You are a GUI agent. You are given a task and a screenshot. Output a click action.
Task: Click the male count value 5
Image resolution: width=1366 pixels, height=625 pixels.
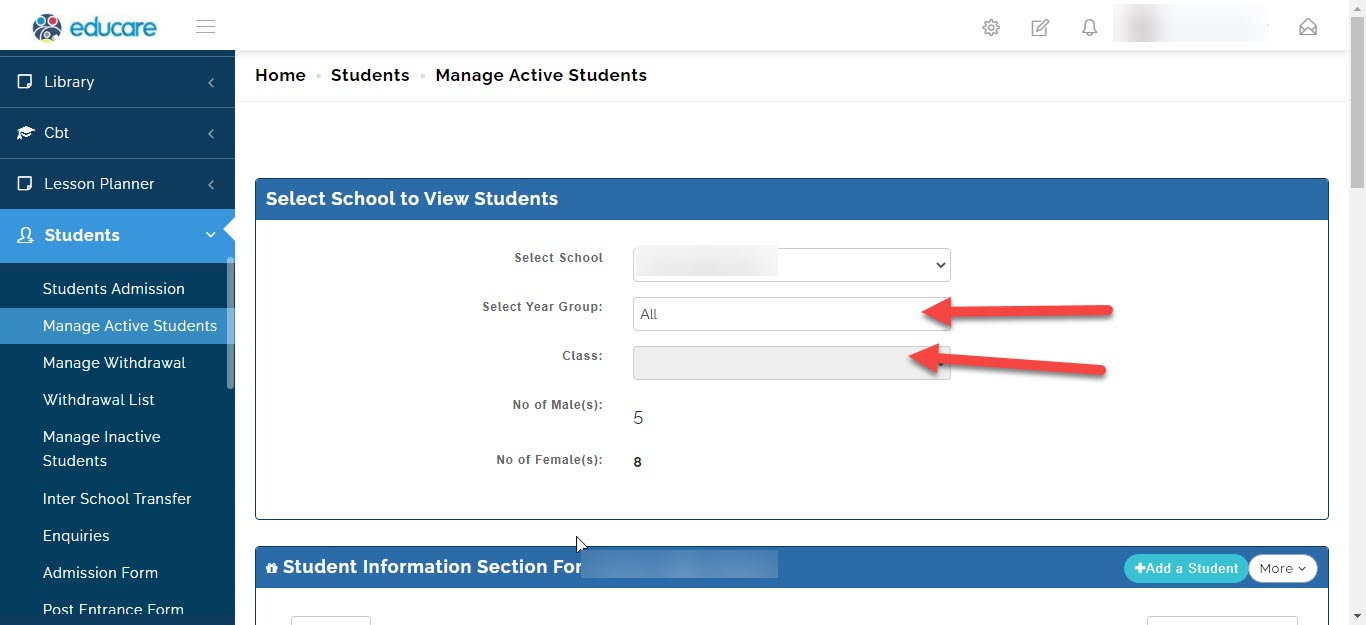click(638, 418)
